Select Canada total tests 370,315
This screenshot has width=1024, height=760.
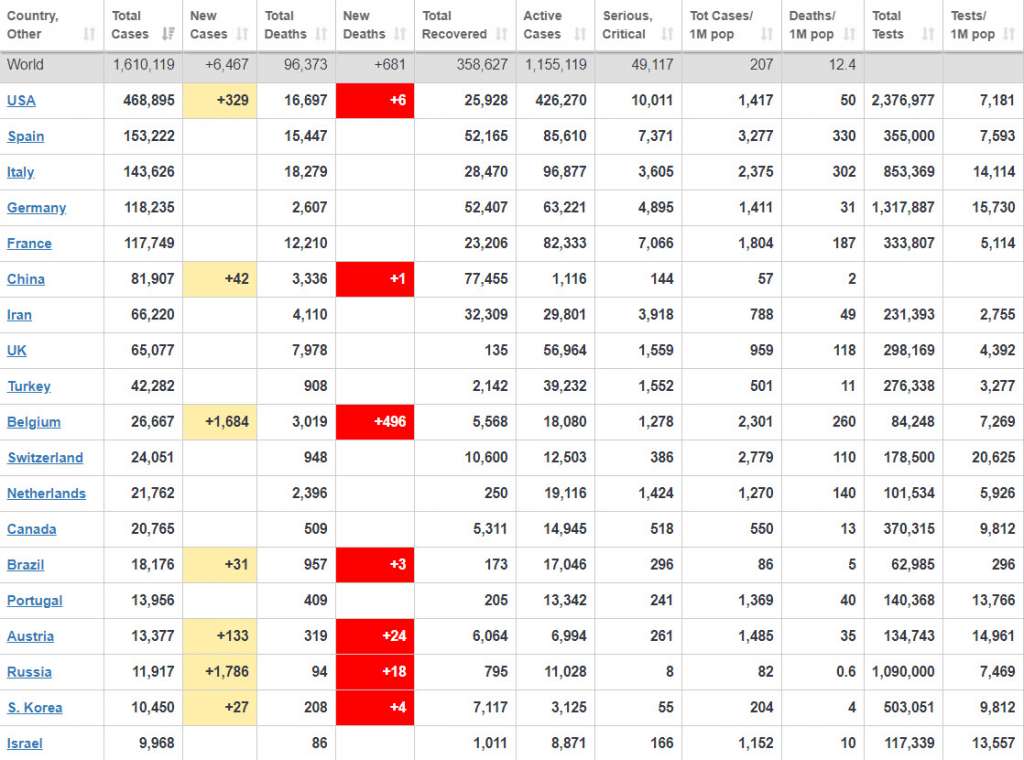909,529
